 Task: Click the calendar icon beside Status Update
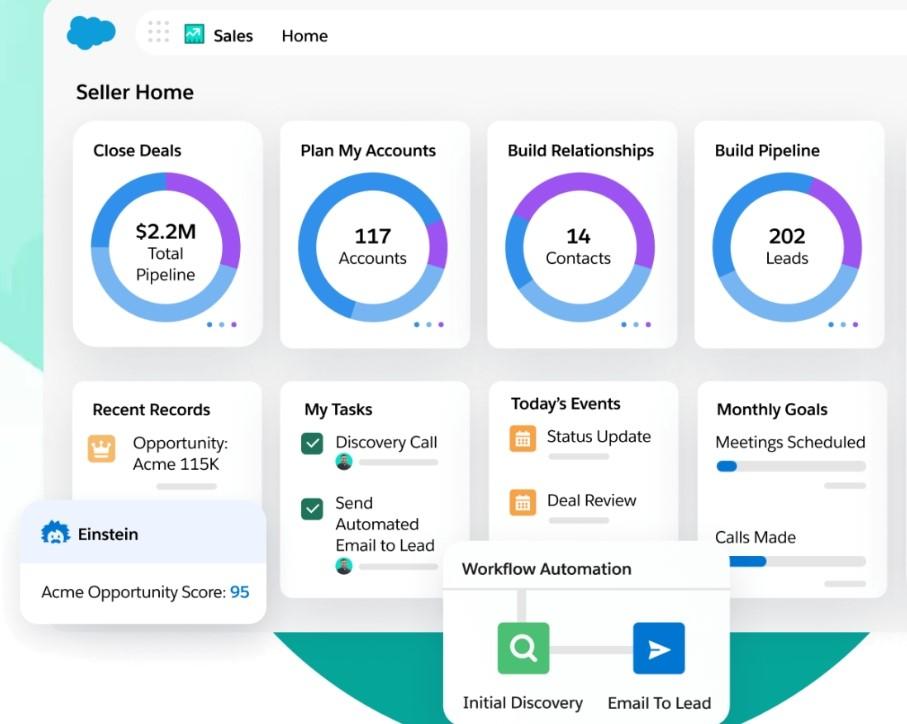point(523,438)
